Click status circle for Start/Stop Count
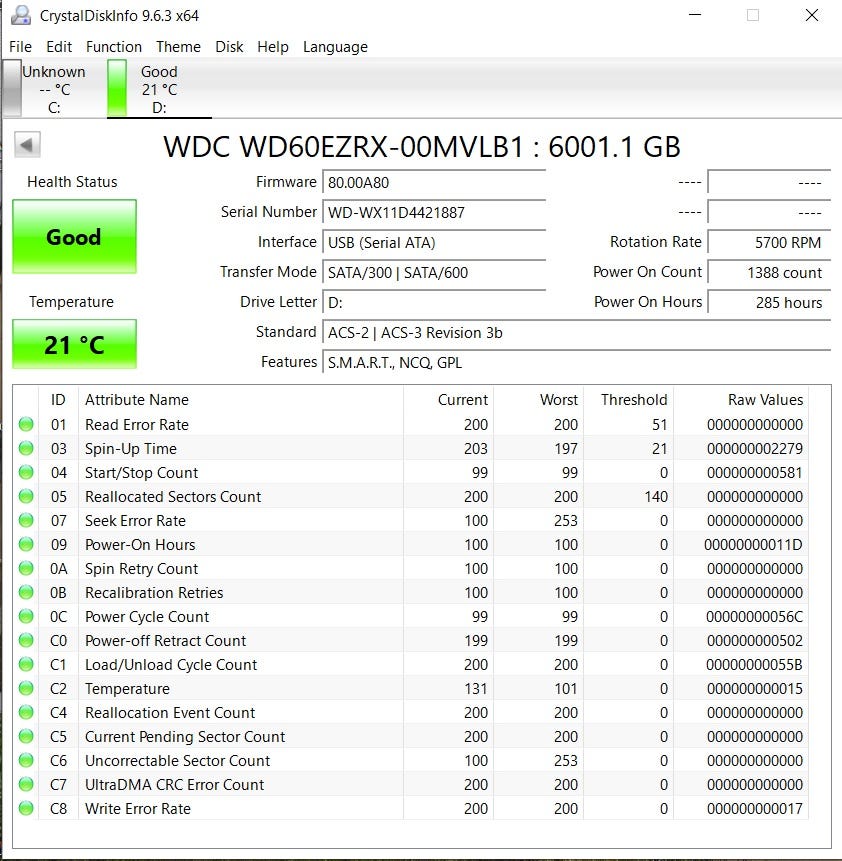Viewport: 842px width, 861px height. point(26,472)
